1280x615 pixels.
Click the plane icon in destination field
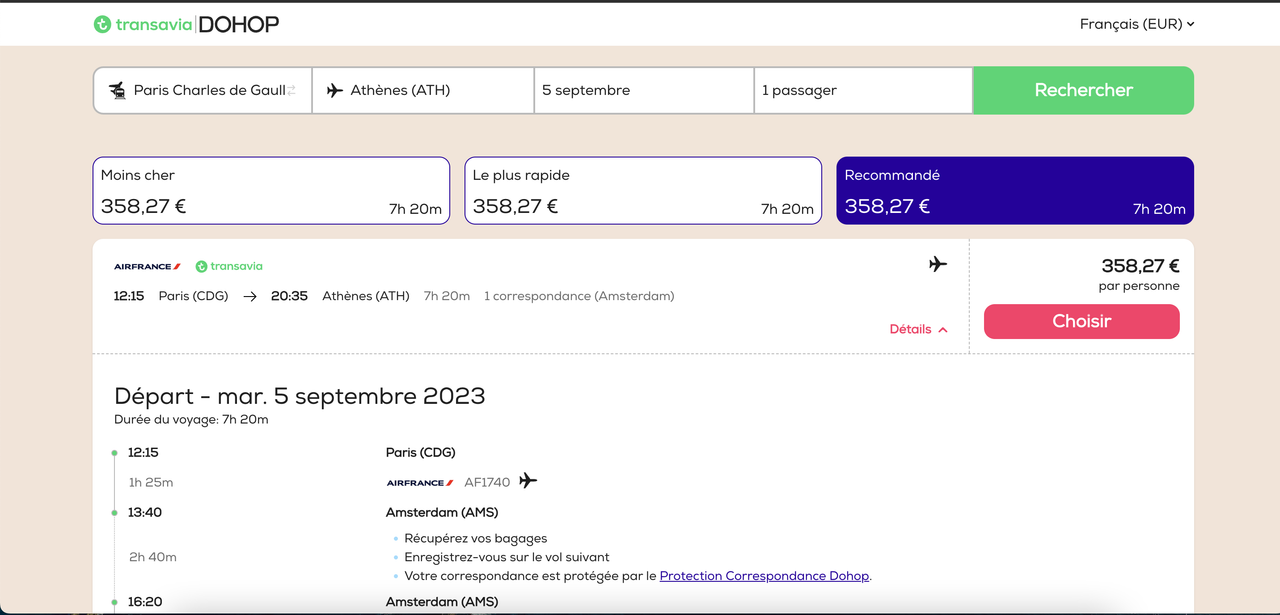[x=335, y=91]
